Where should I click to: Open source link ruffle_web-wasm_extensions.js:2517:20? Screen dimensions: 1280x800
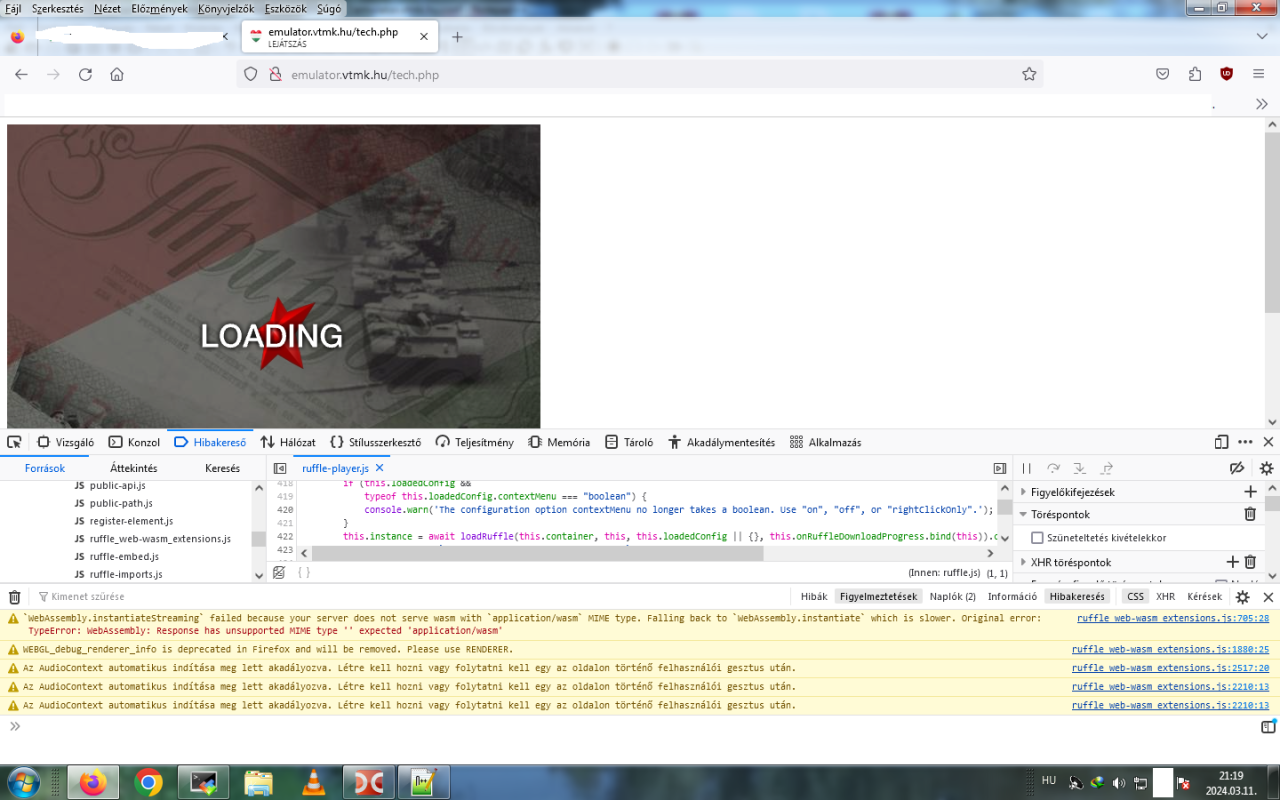pos(1171,668)
